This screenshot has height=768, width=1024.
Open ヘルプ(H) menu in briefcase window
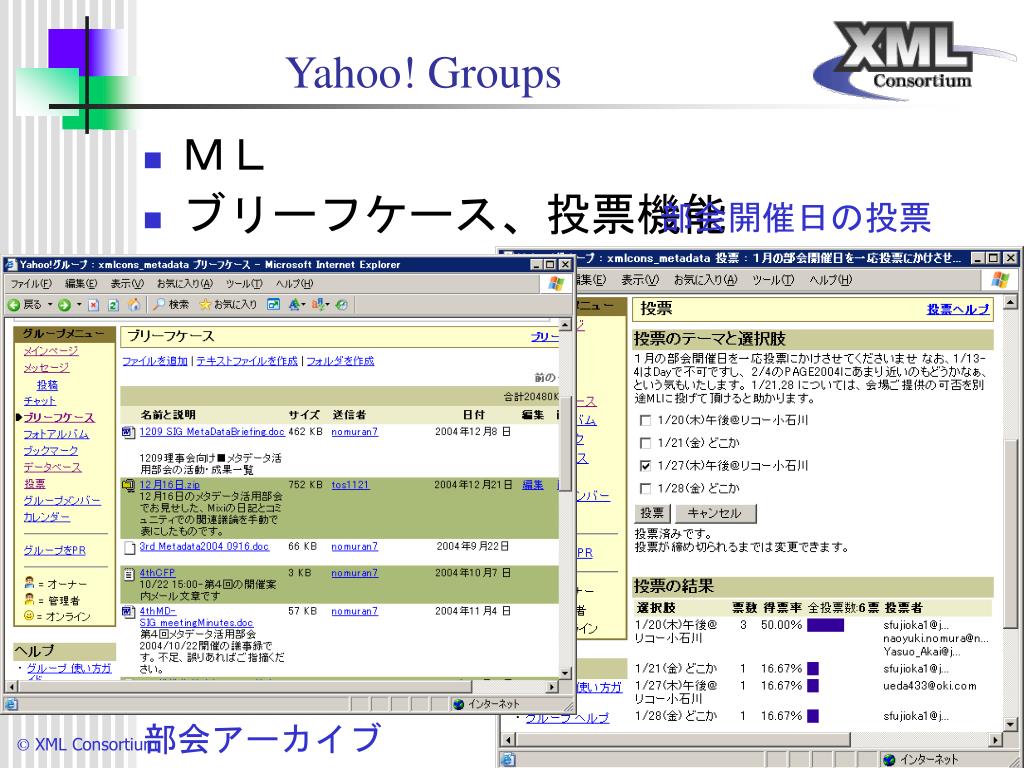[294, 284]
